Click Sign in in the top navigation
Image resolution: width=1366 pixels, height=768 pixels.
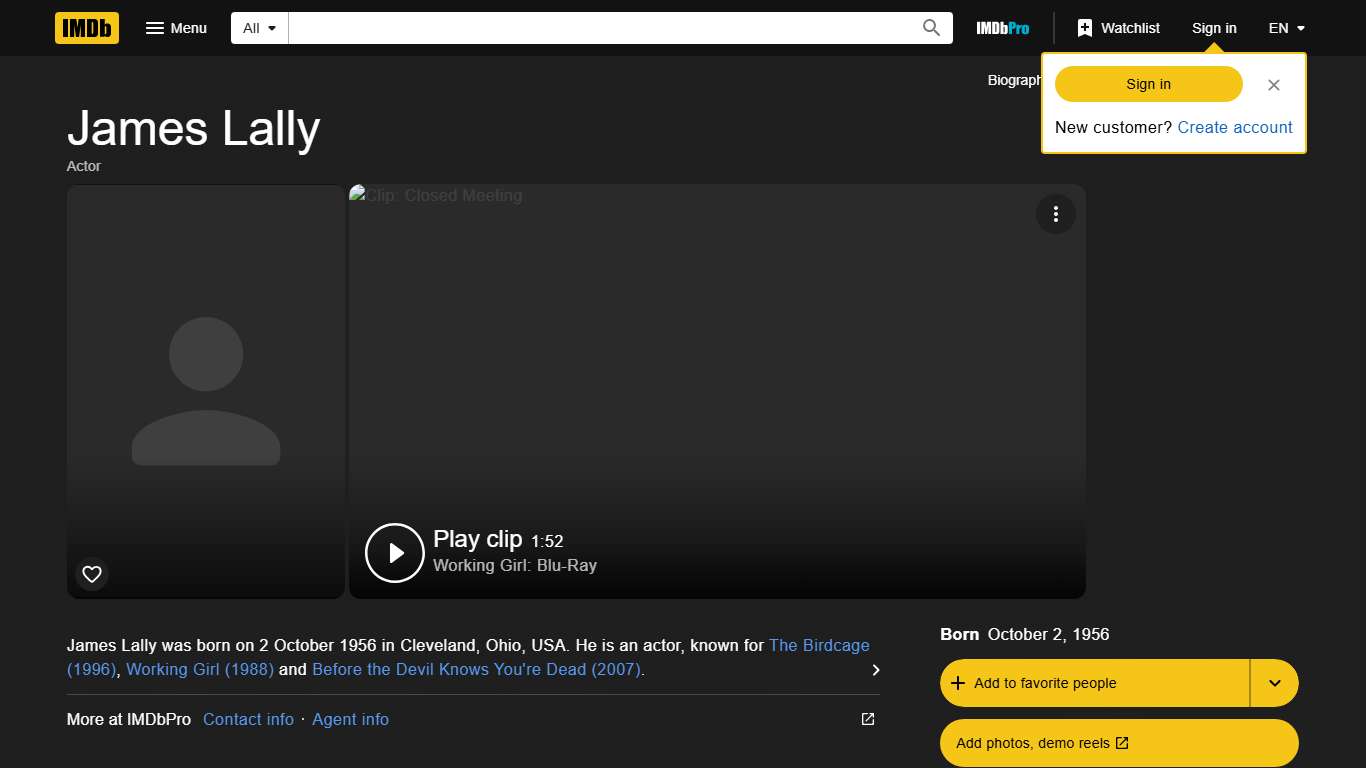tap(1214, 28)
